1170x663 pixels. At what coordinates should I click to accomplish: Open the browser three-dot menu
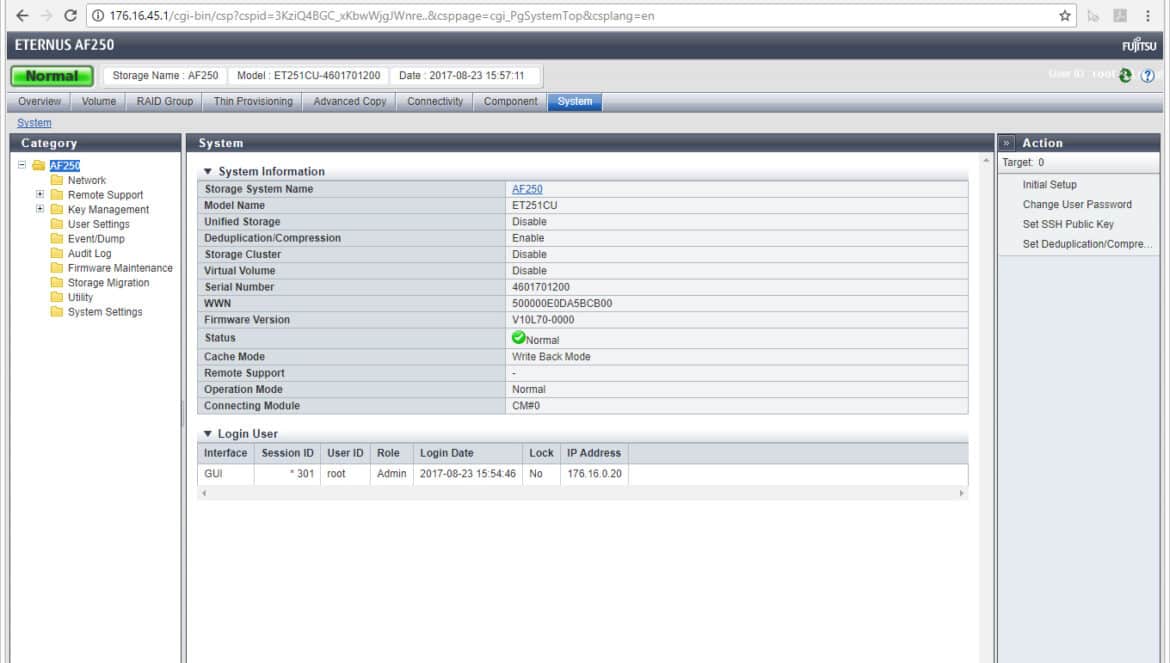[1148, 16]
